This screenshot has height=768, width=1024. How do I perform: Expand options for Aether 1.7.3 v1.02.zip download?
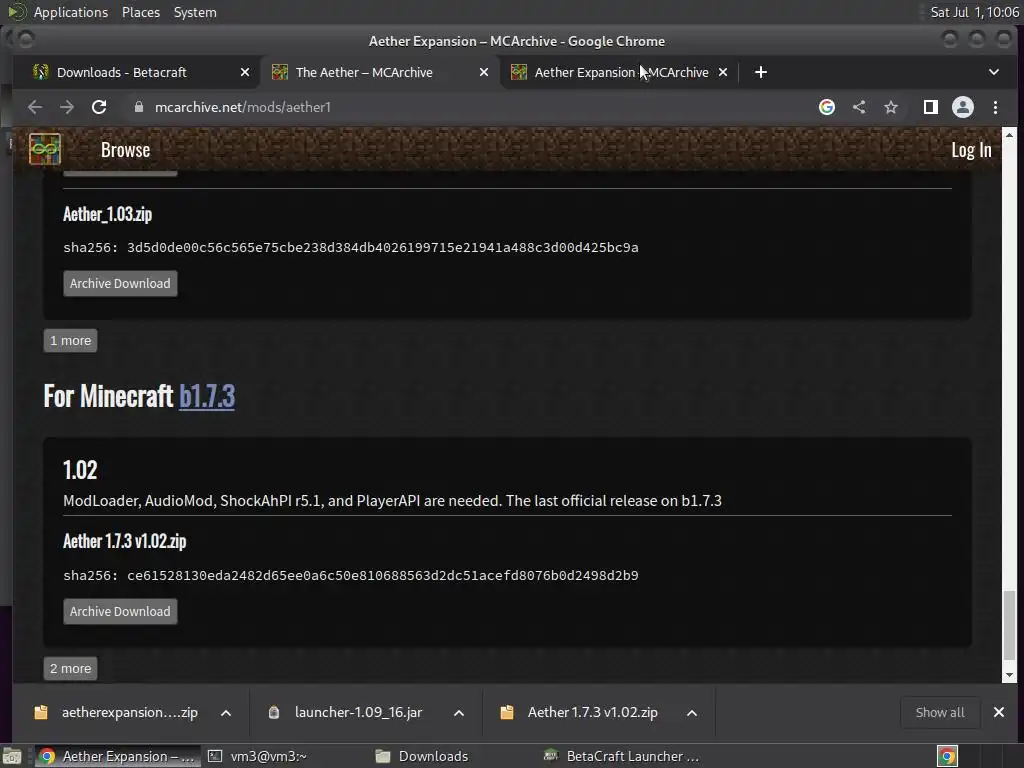692,712
